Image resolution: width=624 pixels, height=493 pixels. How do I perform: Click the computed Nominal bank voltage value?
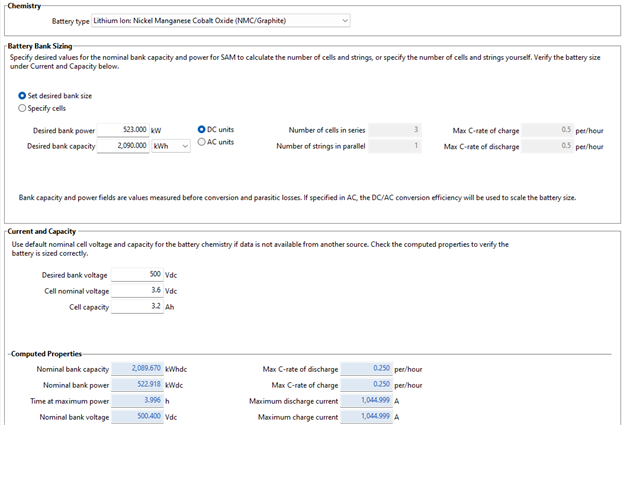[136, 417]
